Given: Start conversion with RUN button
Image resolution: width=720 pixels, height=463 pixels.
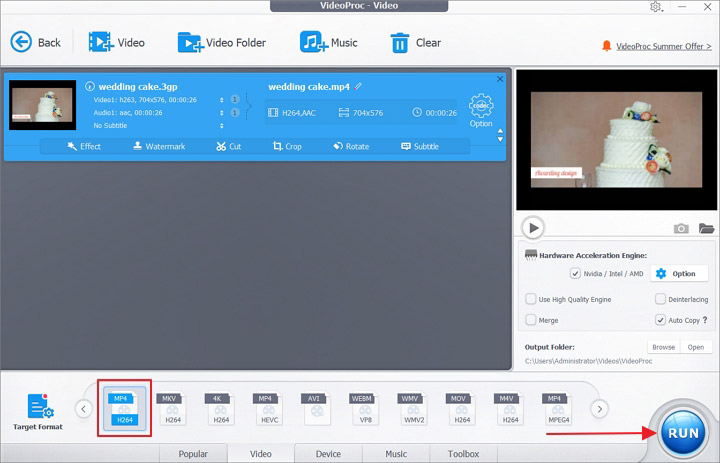Looking at the screenshot, I should point(683,433).
